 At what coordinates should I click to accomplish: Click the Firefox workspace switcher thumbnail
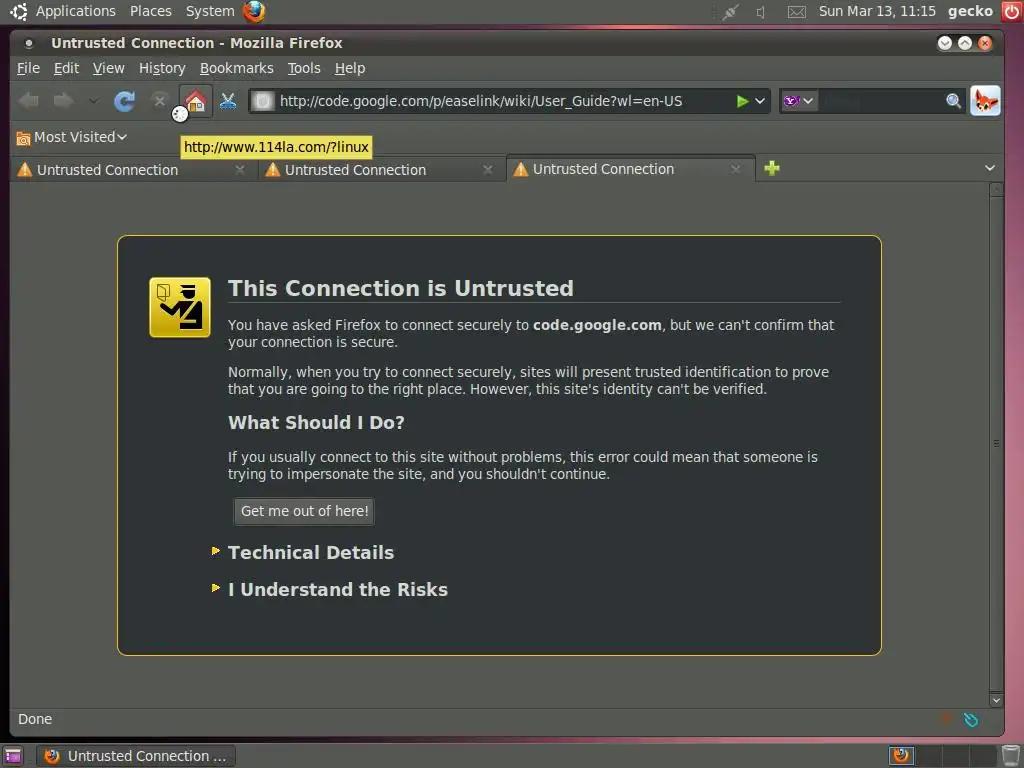point(901,756)
